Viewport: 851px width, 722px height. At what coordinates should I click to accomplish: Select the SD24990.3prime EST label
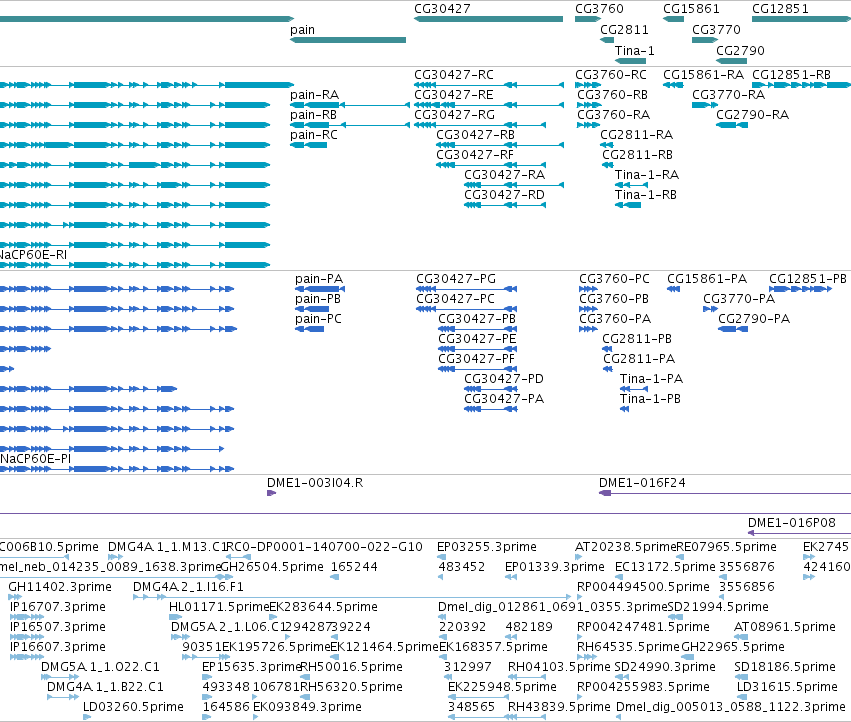coord(665,667)
